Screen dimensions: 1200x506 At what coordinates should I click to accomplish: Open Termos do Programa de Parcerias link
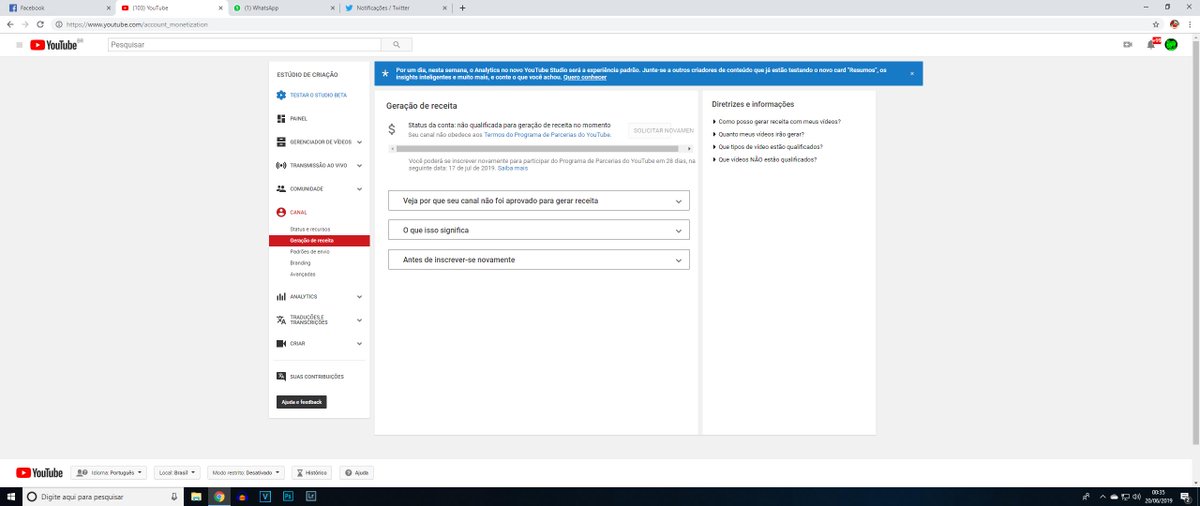547,134
